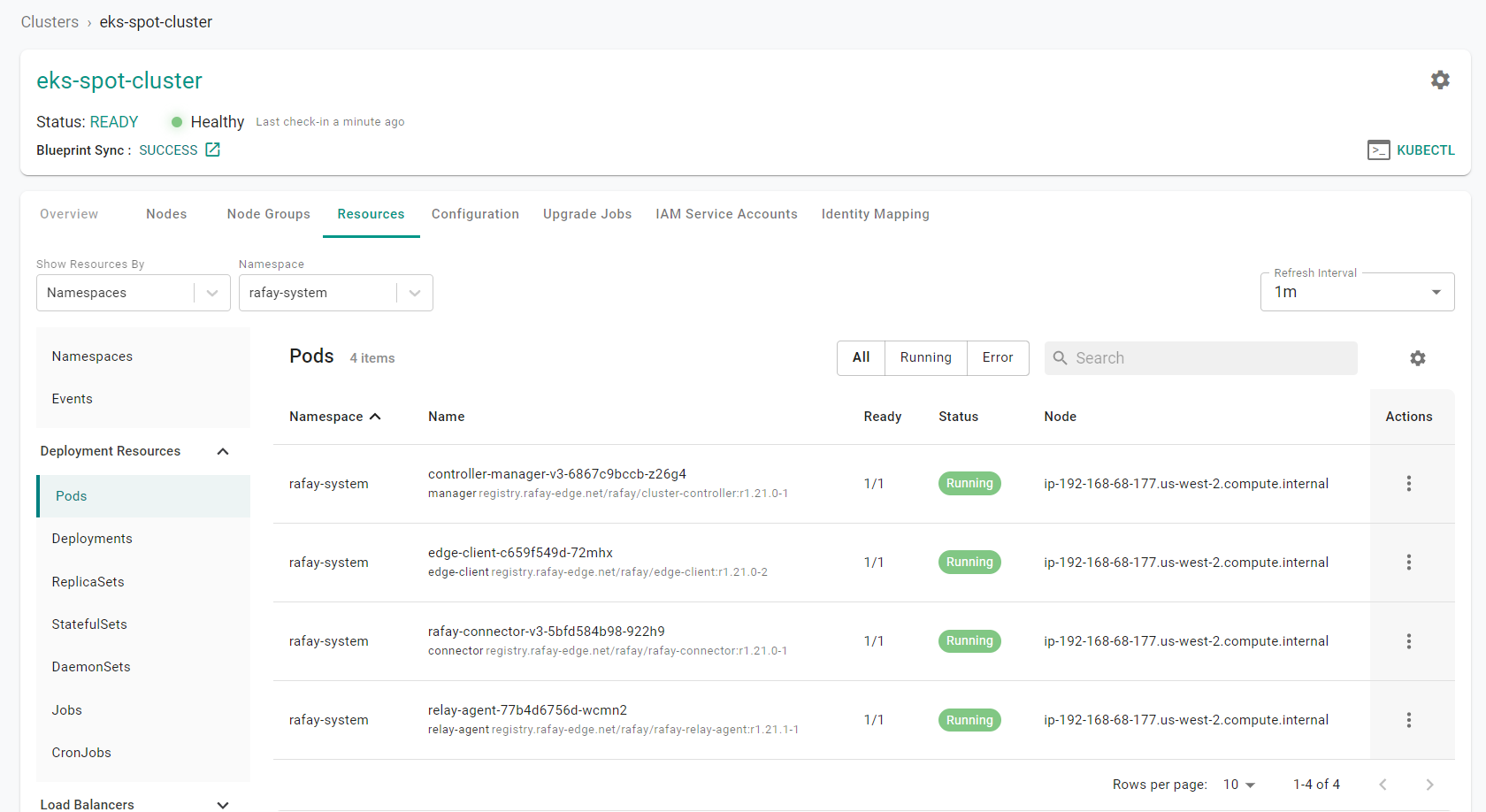Select Pods in sidebar

(x=143, y=496)
